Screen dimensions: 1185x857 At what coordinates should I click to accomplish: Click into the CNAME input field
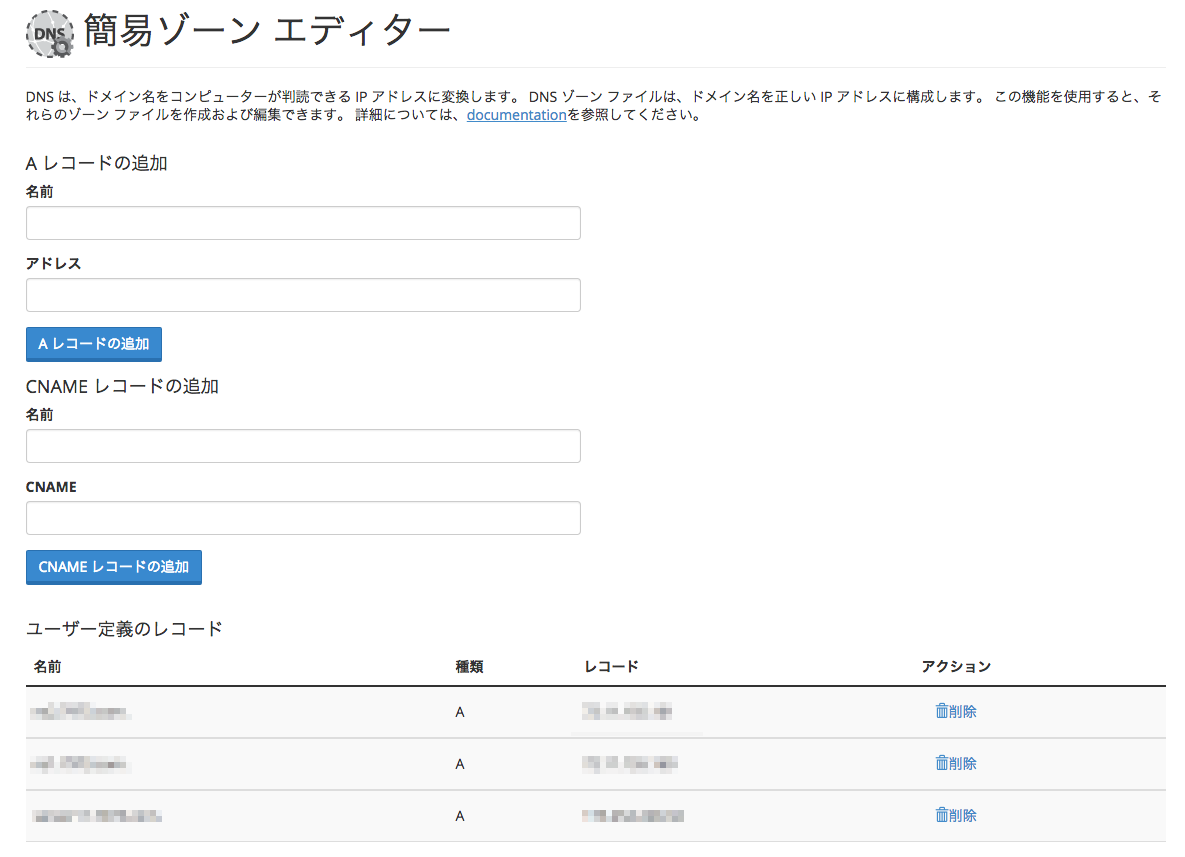pos(303,518)
